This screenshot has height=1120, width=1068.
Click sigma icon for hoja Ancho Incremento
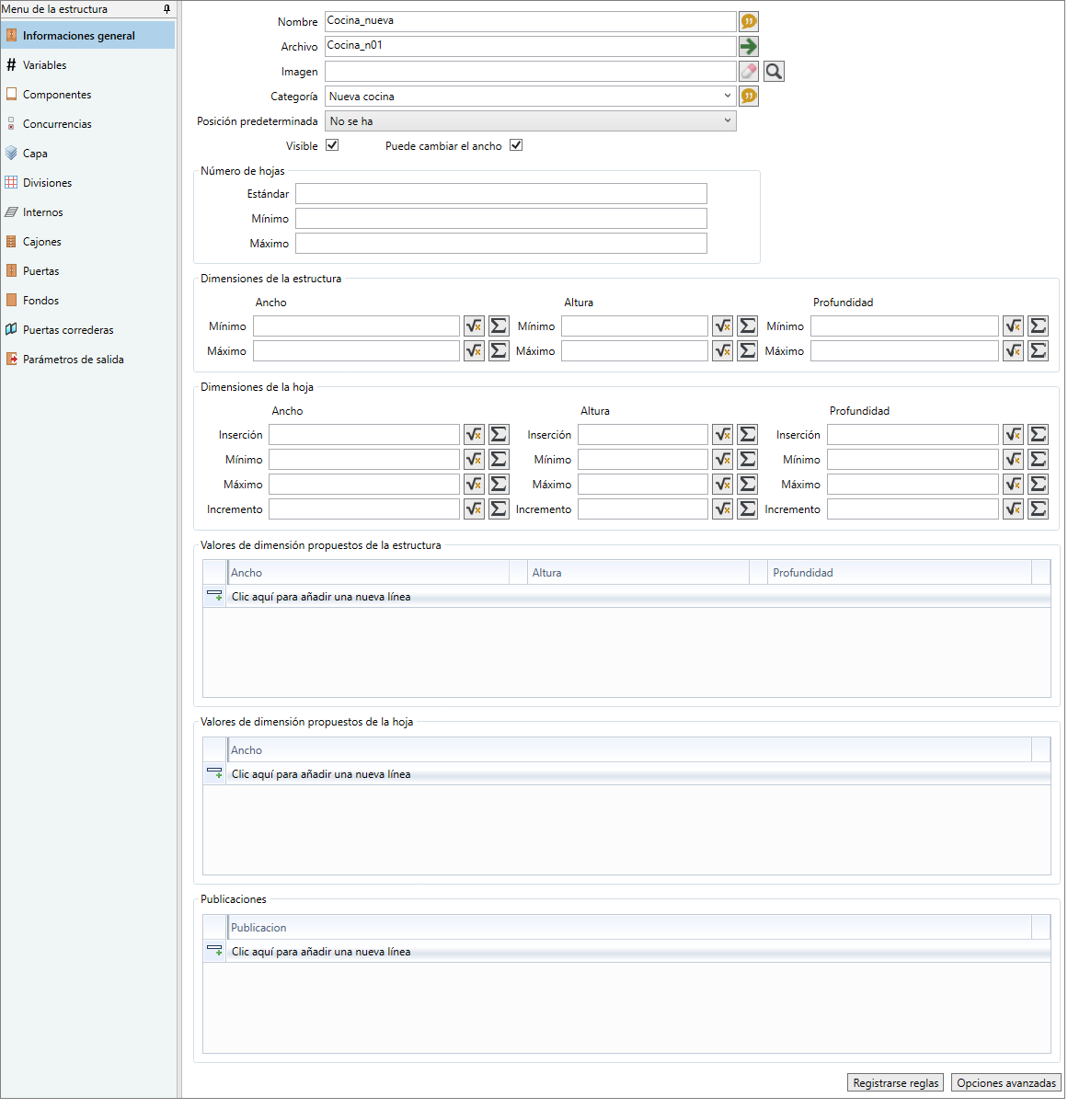click(x=499, y=509)
